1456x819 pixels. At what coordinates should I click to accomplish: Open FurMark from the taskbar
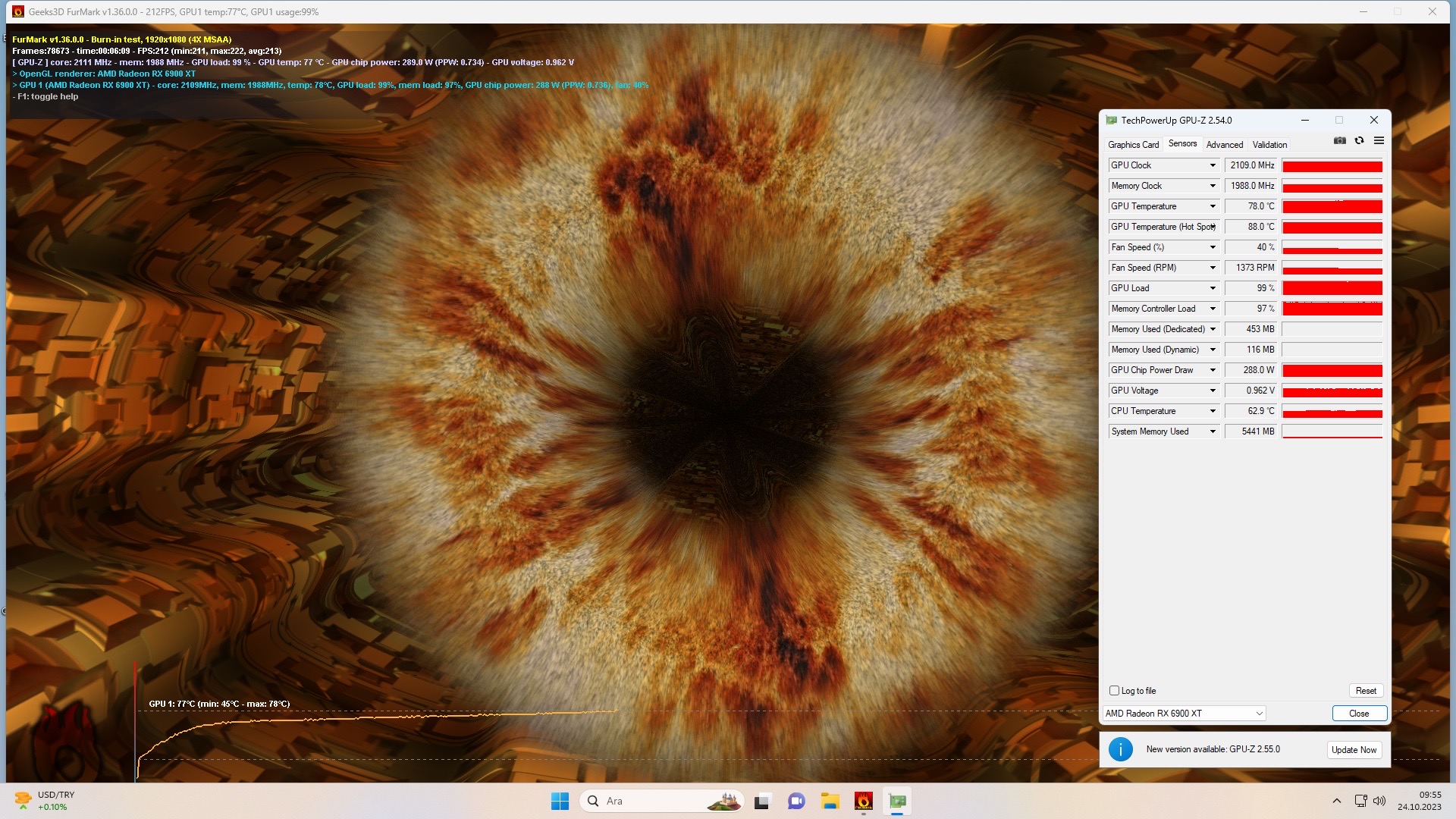(x=863, y=801)
